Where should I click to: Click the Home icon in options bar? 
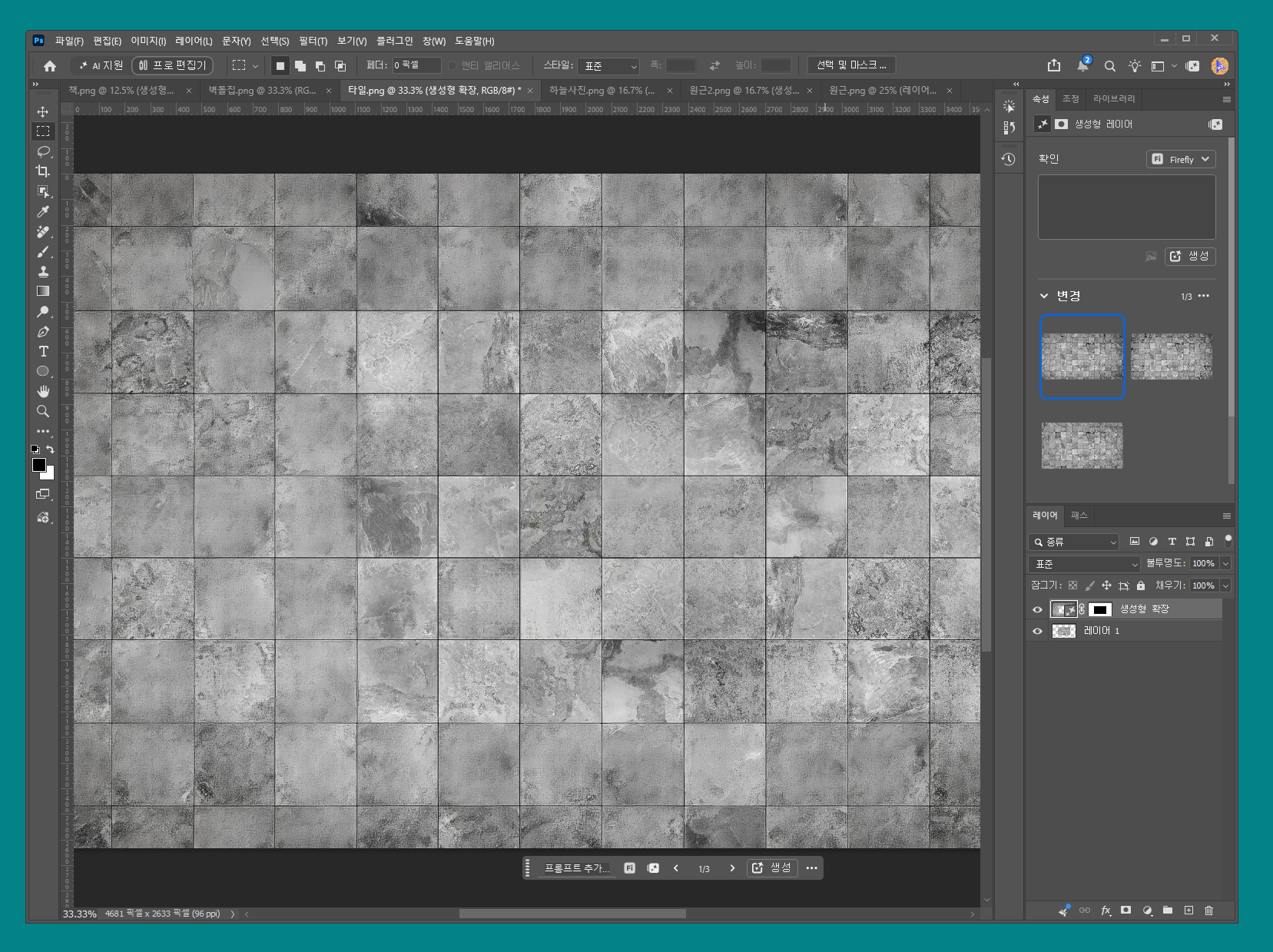click(x=50, y=66)
